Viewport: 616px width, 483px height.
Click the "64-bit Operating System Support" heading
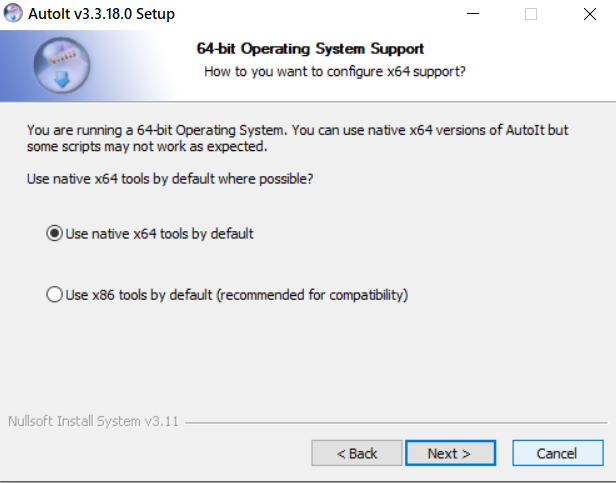311,48
